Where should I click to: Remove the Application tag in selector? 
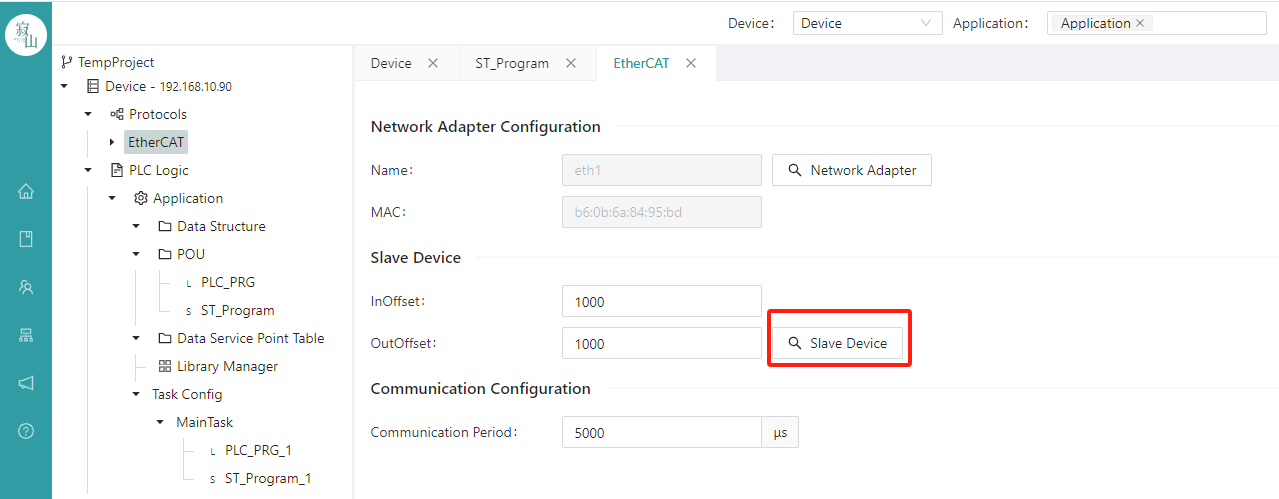pos(1140,23)
